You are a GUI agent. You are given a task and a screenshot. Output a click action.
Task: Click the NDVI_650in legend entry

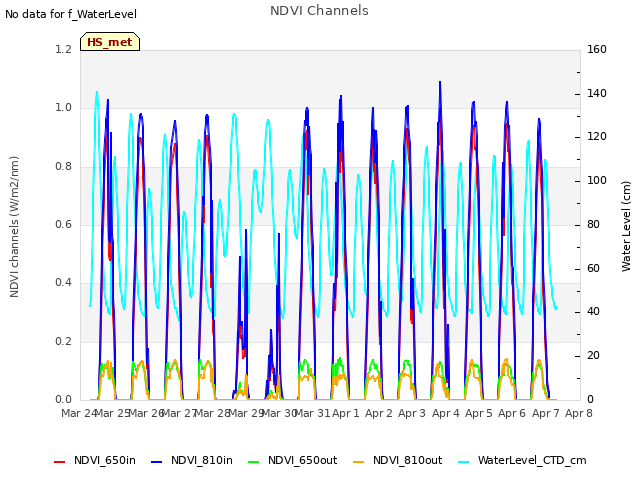[95, 460]
